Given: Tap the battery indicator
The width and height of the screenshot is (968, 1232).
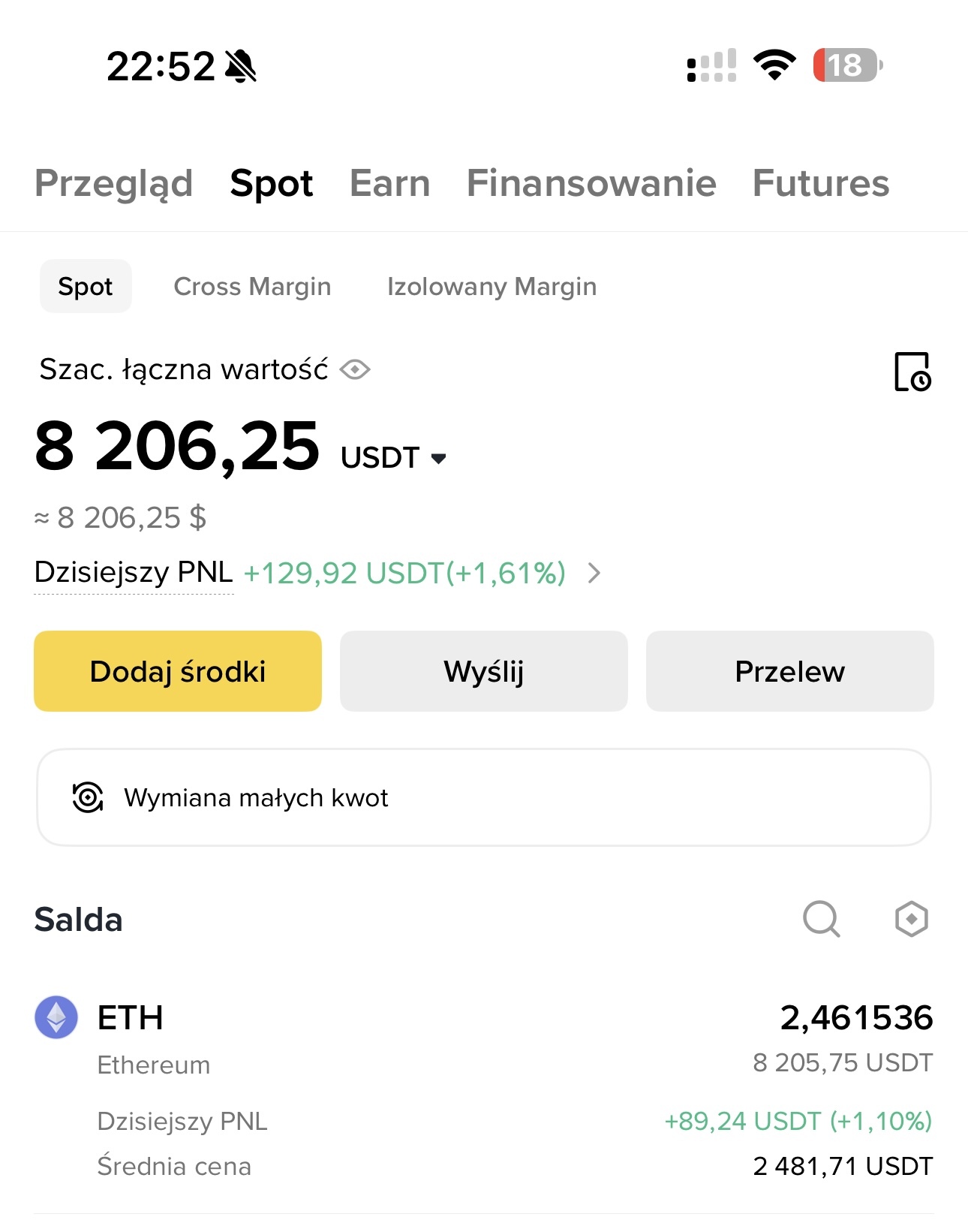Looking at the screenshot, I should point(847,65).
